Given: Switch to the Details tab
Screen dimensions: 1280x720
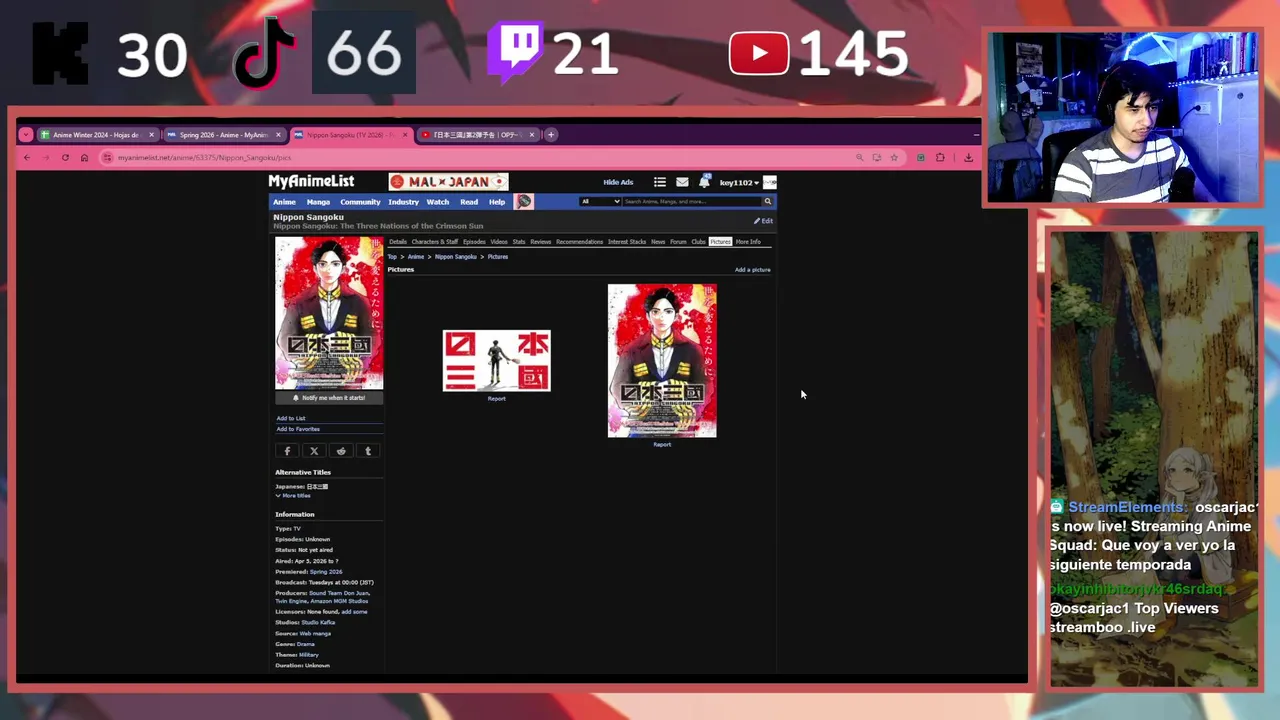Looking at the screenshot, I should [x=398, y=242].
